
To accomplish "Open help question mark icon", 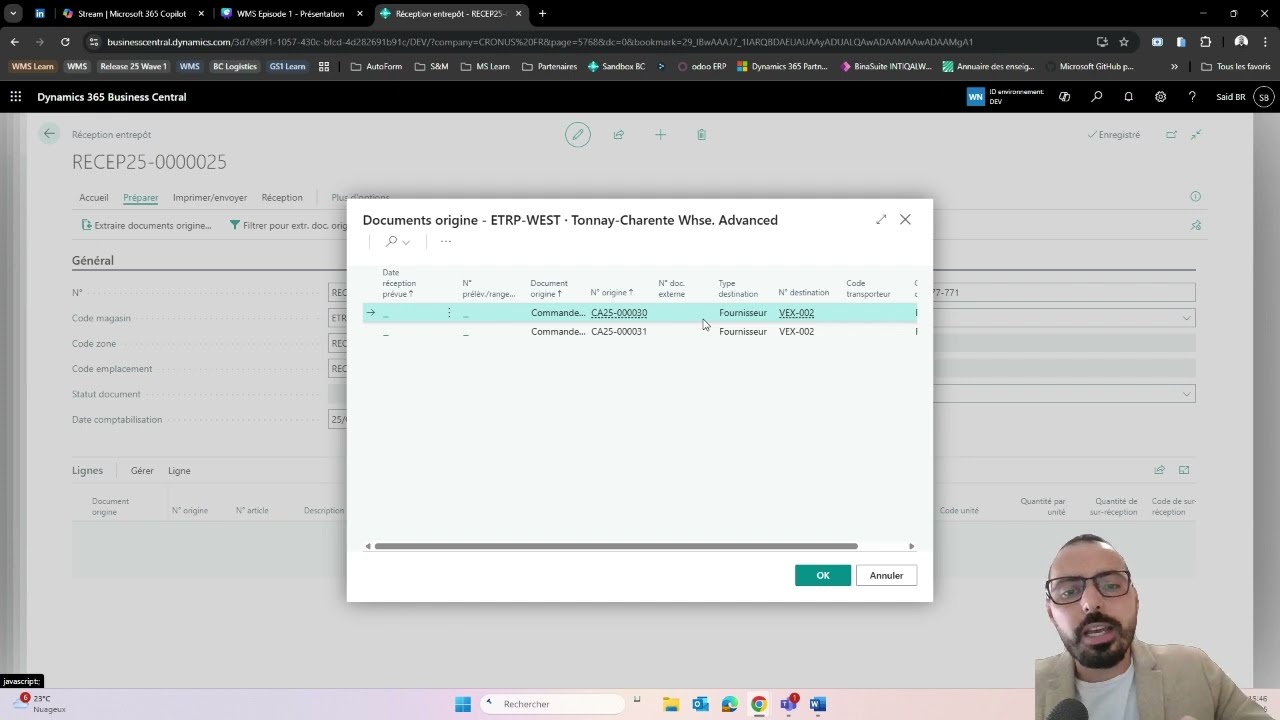I will (1192, 97).
